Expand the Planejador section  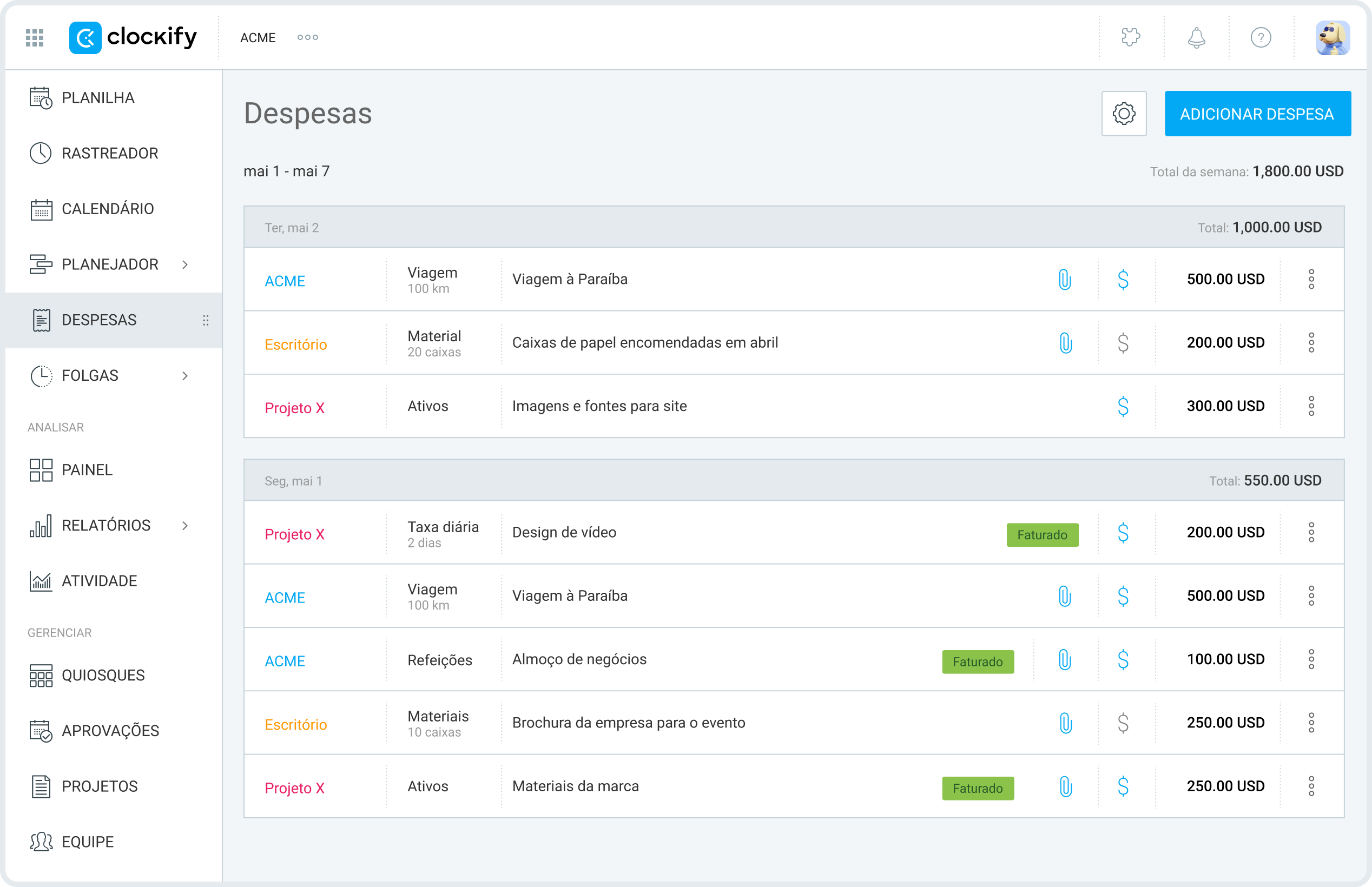(186, 264)
